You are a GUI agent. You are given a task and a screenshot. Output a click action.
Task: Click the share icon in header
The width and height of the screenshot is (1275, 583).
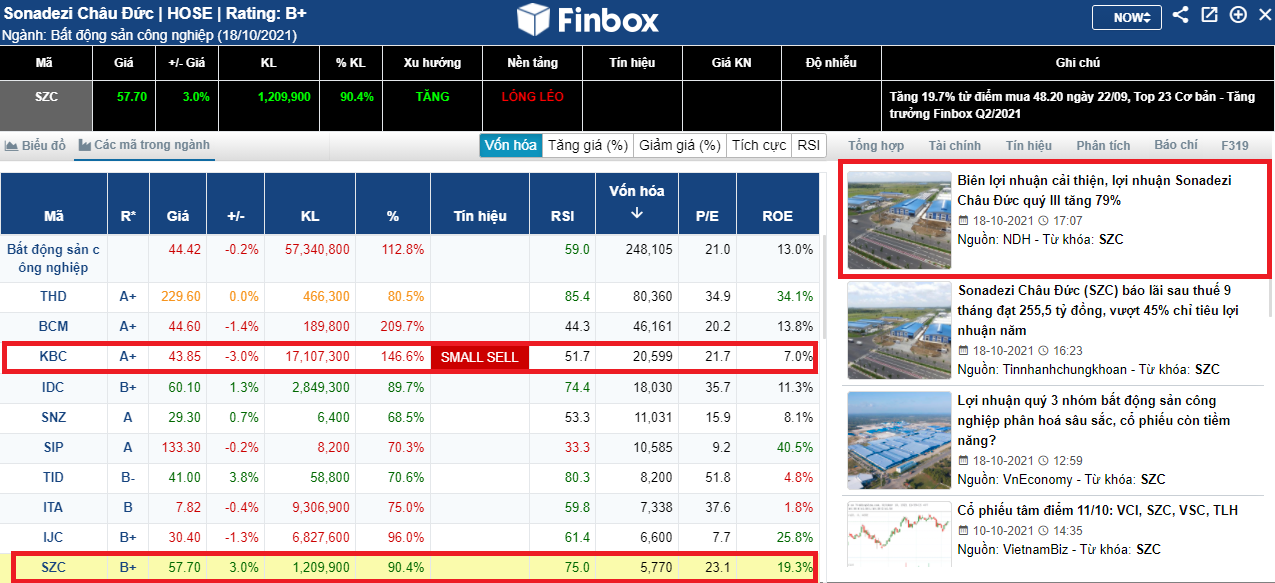pos(1180,15)
